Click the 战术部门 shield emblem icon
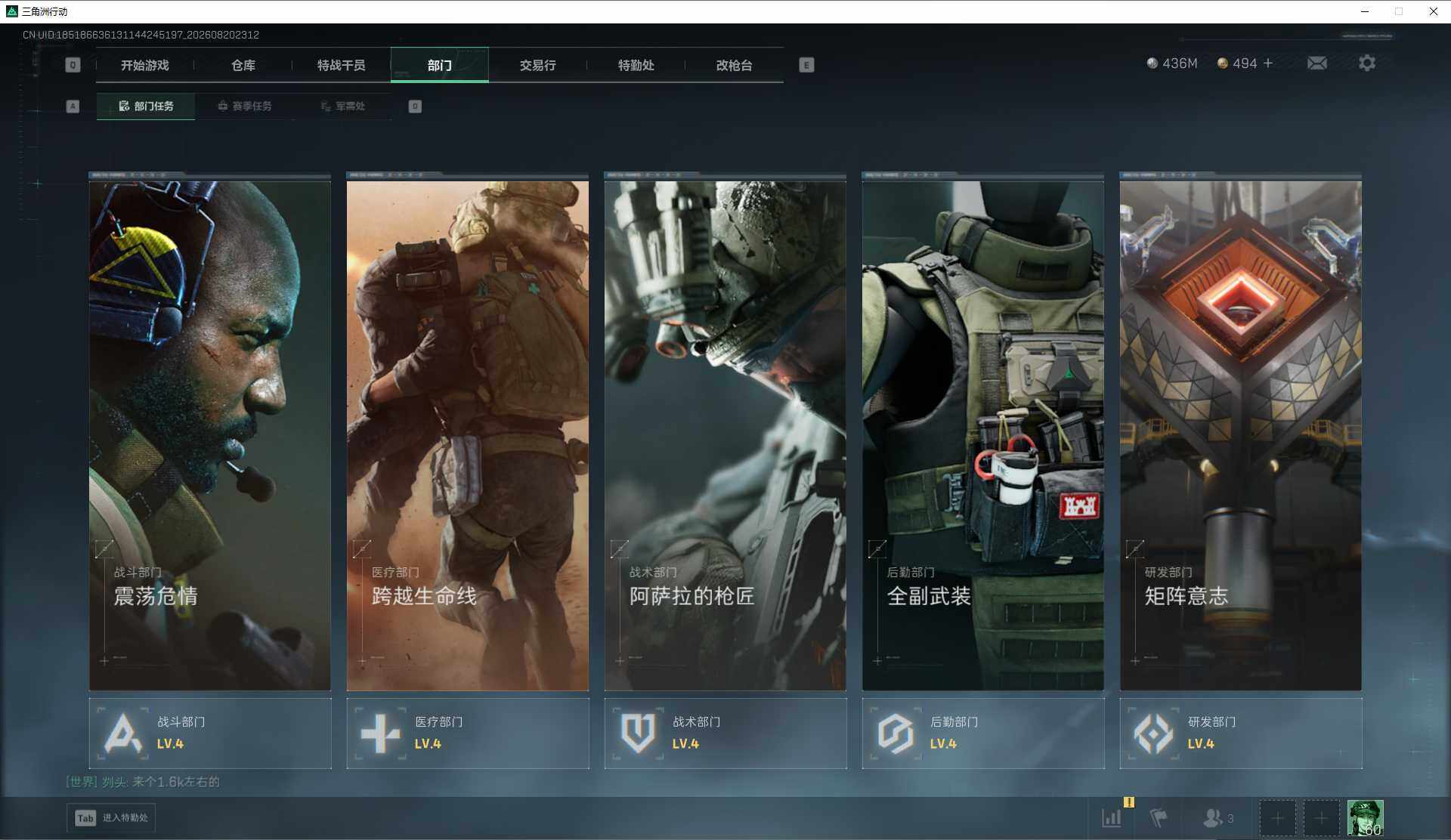Image resolution: width=1451 pixels, height=840 pixels. click(638, 733)
